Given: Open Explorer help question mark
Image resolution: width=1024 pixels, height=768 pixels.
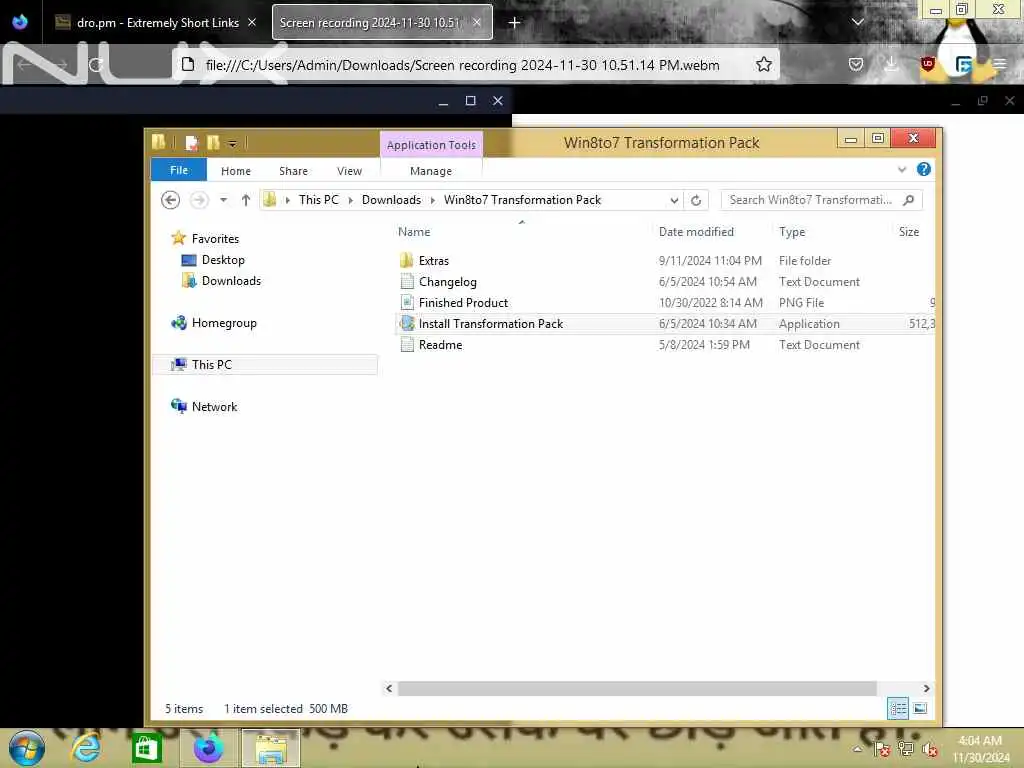Looking at the screenshot, I should click(923, 169).
